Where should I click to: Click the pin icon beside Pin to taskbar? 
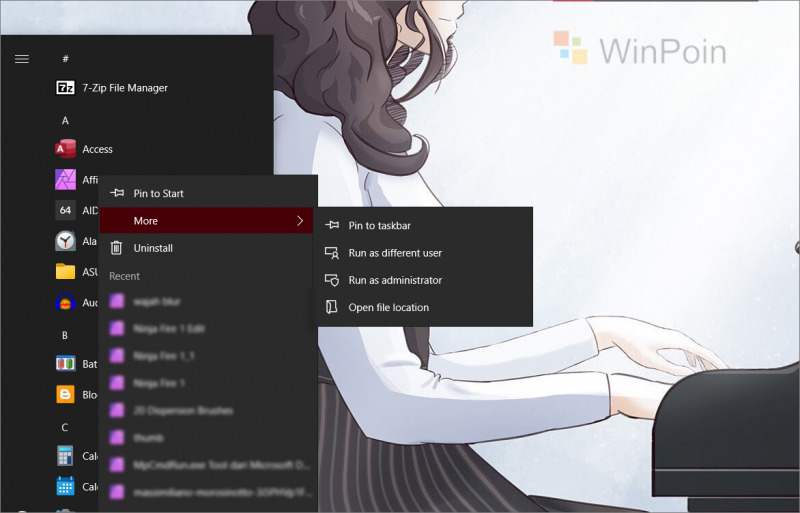click(332, 225)
